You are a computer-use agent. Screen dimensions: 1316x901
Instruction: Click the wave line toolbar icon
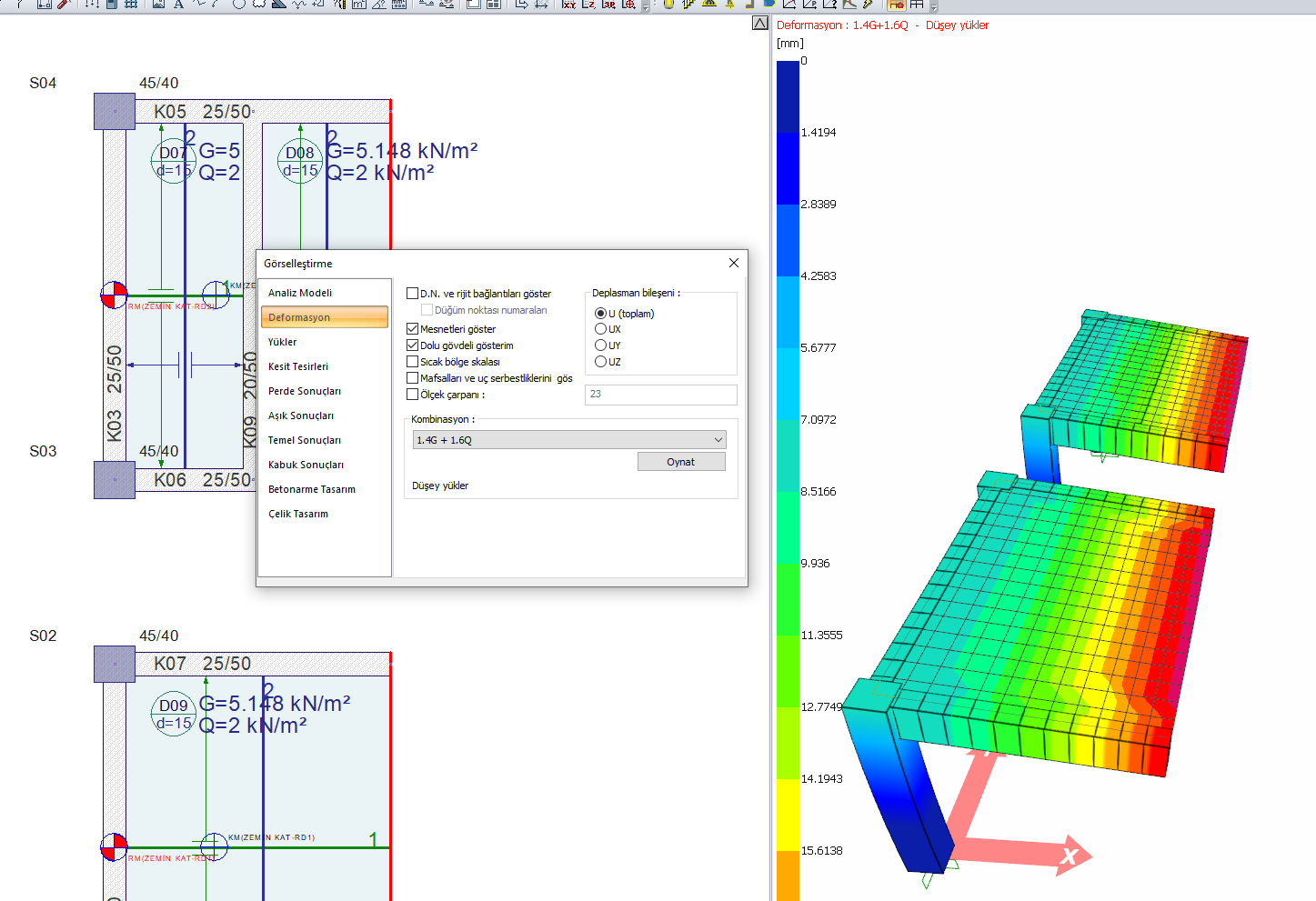point(298,4)
